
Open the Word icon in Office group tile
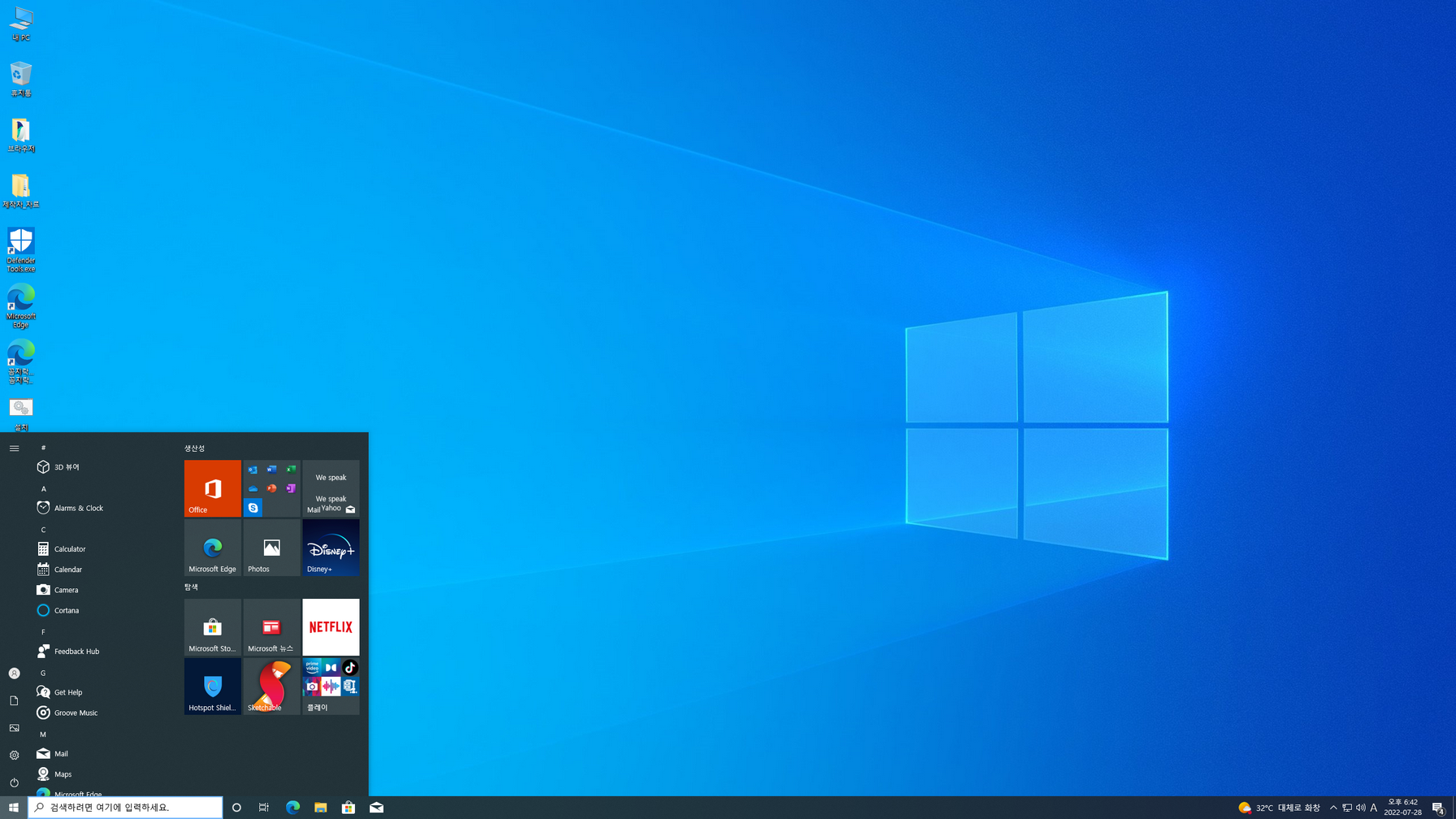pyautogui.click(x=272, y=470)
